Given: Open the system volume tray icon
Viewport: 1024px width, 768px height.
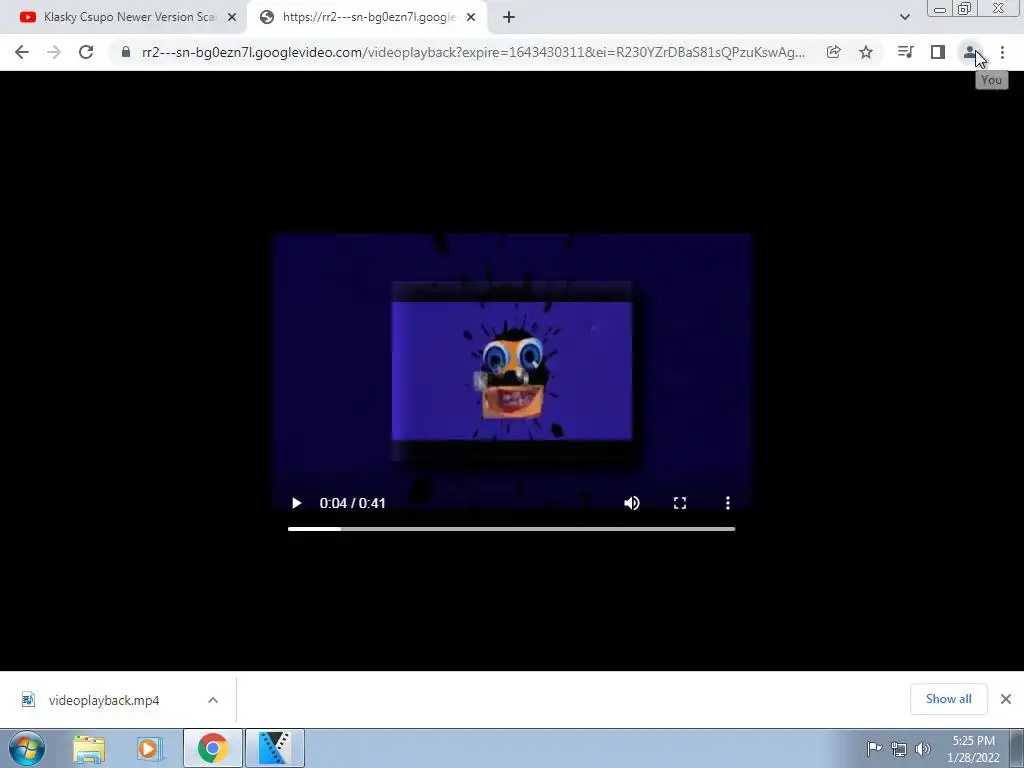Looking at the screenshot, I should tap(923, 749).
